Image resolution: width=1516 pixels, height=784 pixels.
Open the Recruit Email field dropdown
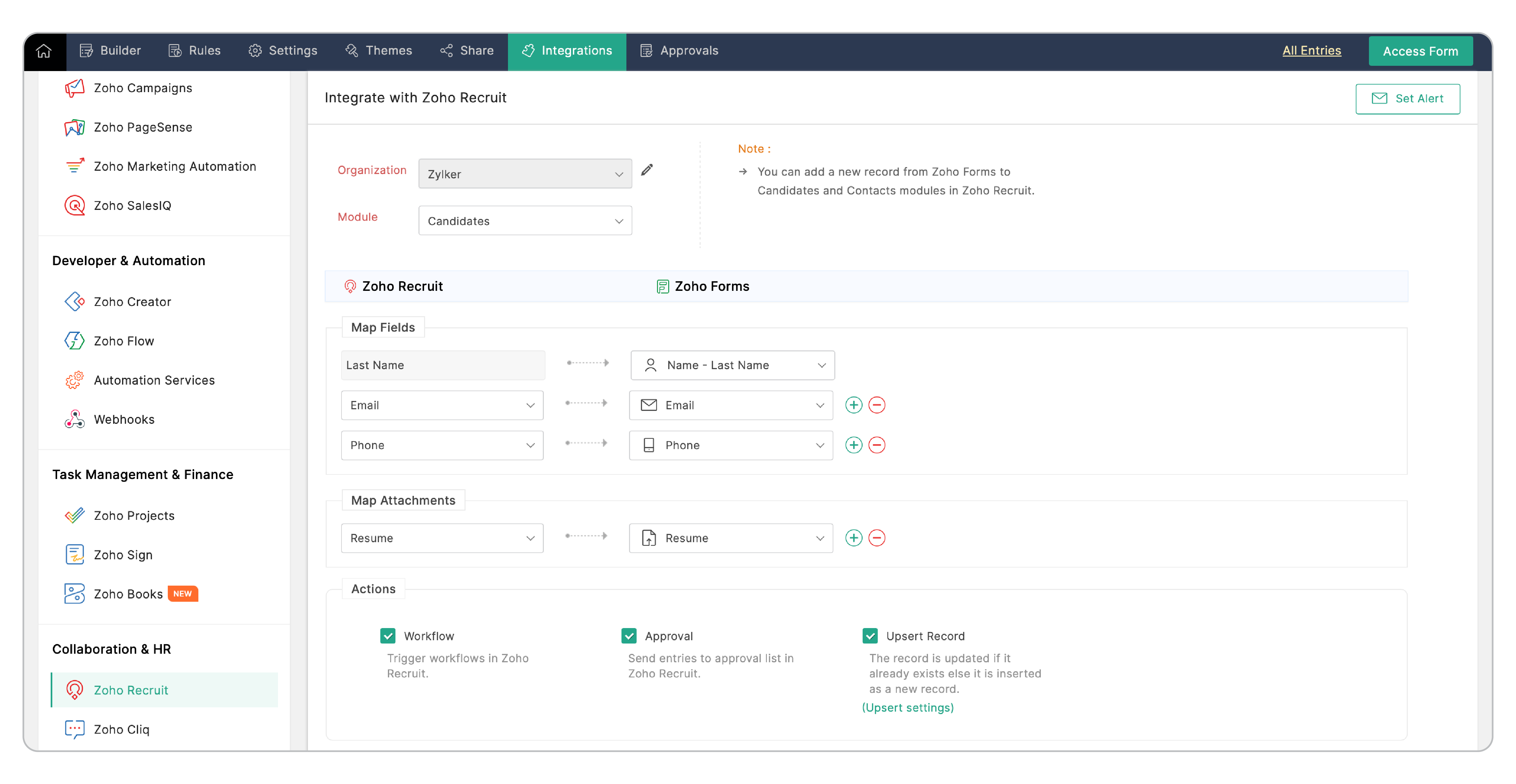442,406
